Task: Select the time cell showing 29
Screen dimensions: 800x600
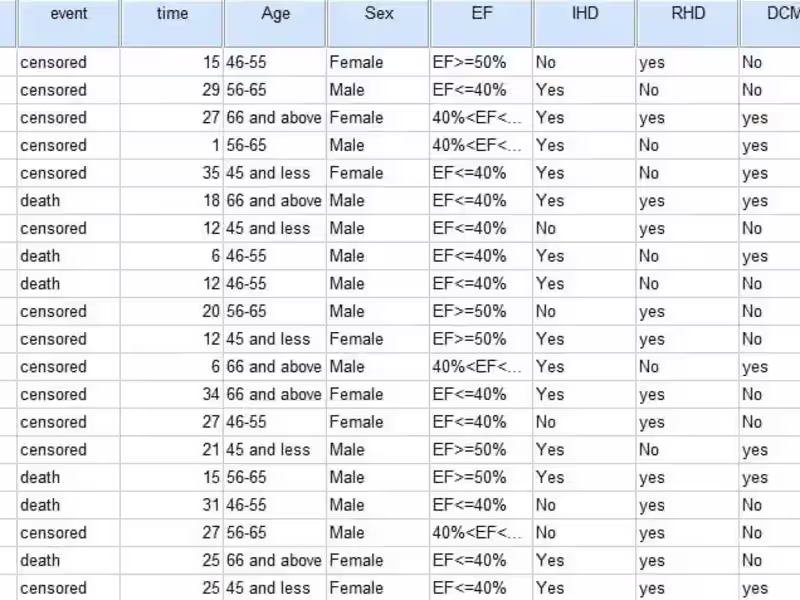Action: click(x=171, y=90)
